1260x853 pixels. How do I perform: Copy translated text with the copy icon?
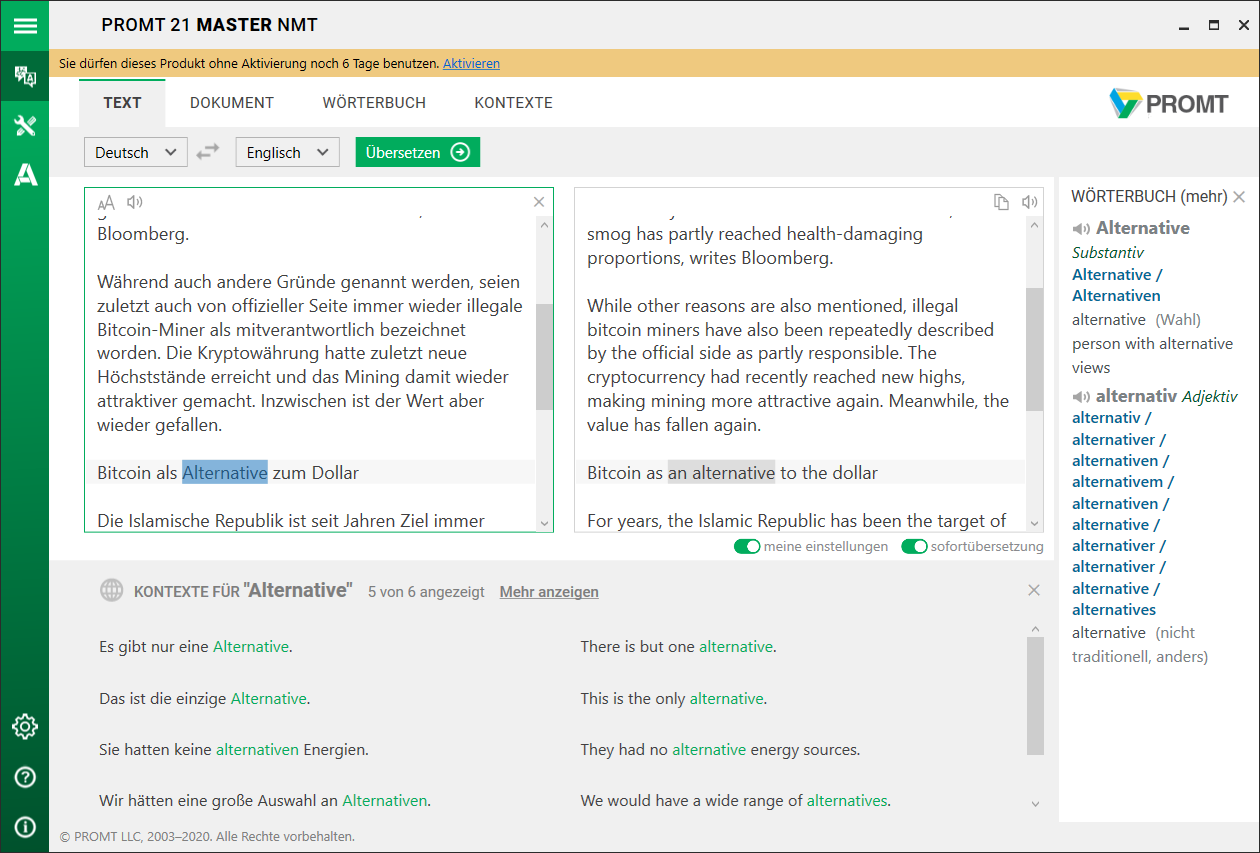[x=1001, y=203]
